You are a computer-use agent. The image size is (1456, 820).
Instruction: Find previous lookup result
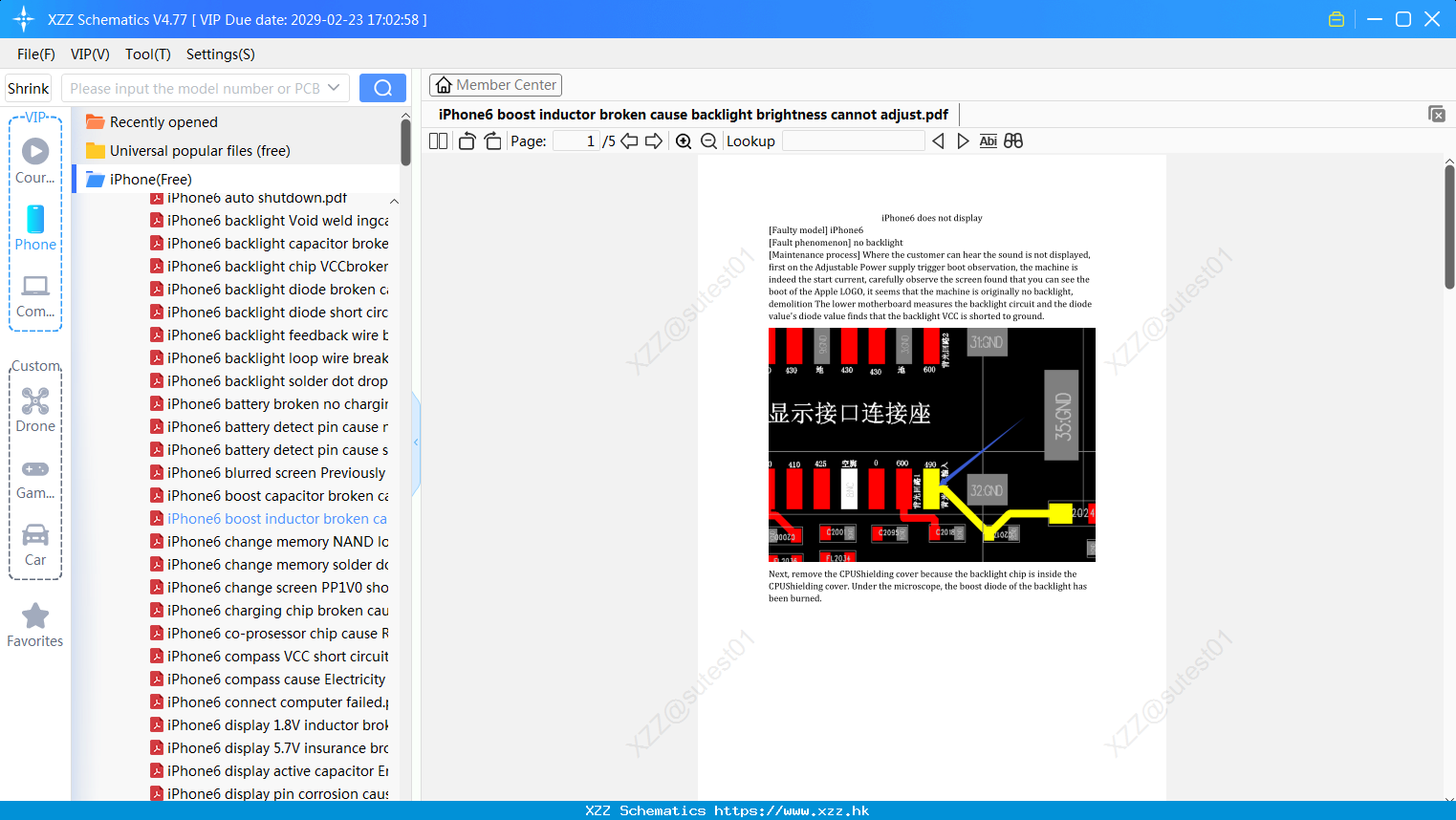pyautogui.click(x=938, y=141)
